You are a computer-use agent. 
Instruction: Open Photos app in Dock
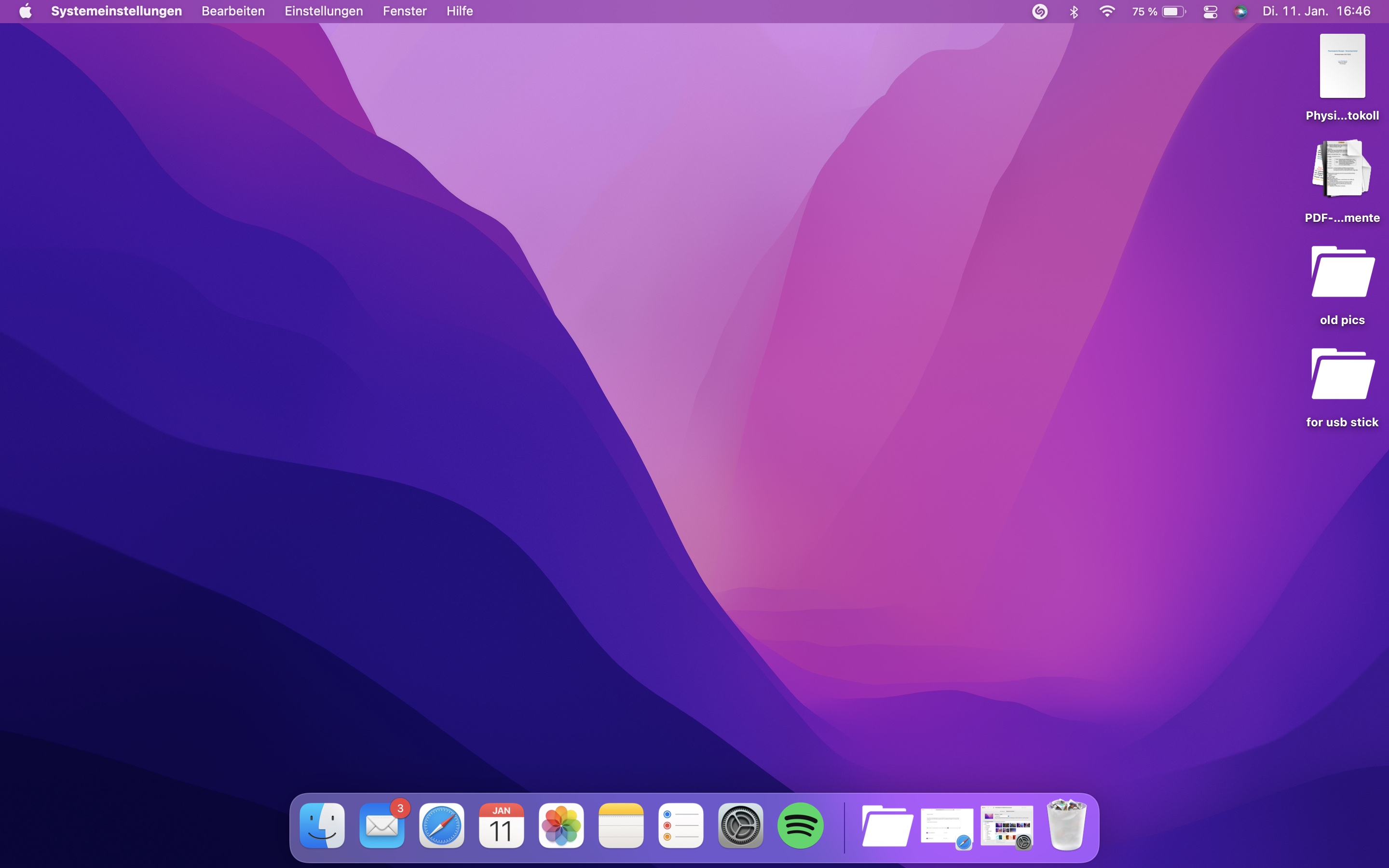pyautogui.click(x=561, y=826)
